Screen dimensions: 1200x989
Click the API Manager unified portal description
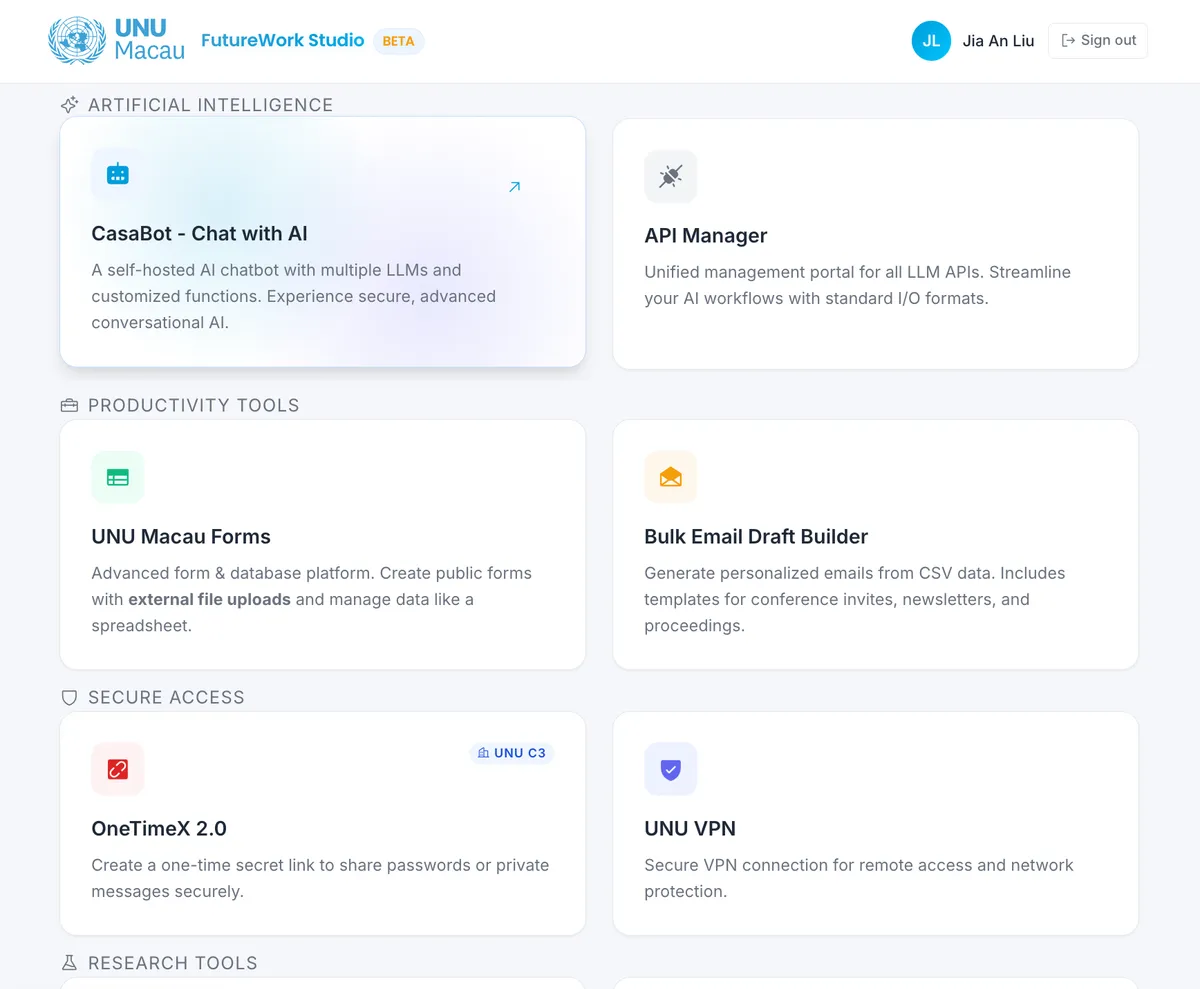(858, 285)
